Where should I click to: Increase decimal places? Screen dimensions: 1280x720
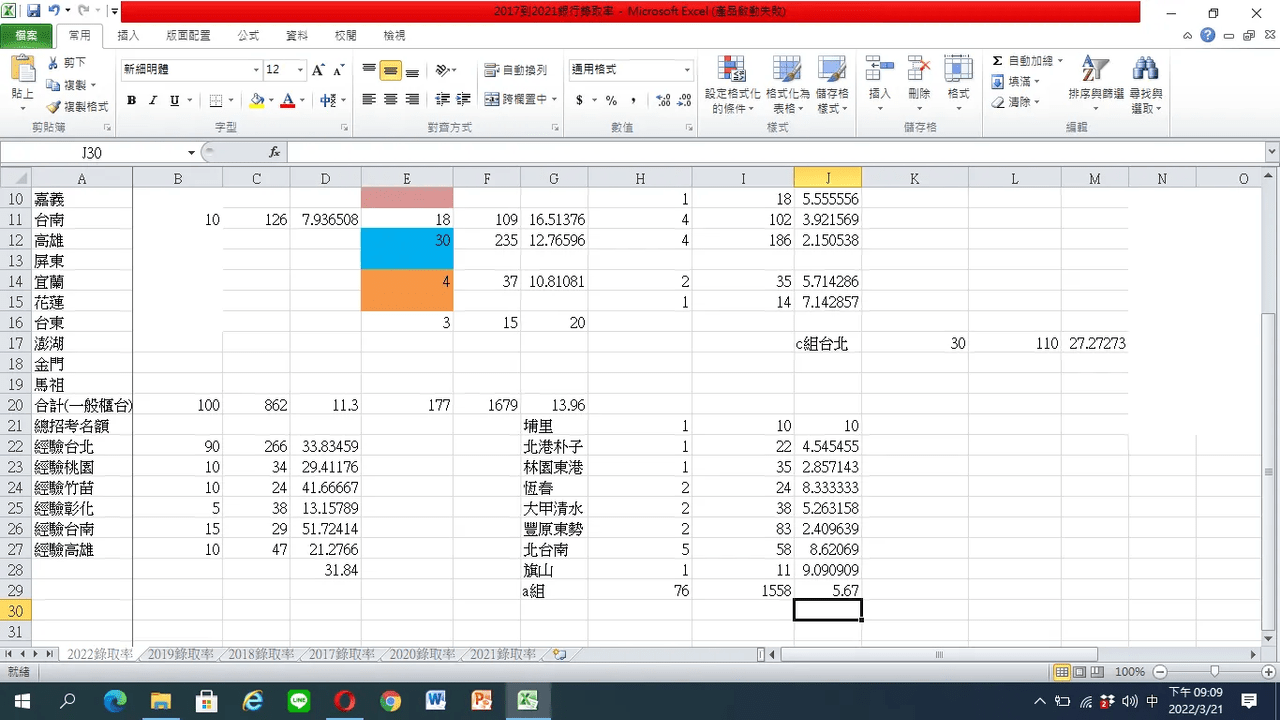click(x=661, y=100)
